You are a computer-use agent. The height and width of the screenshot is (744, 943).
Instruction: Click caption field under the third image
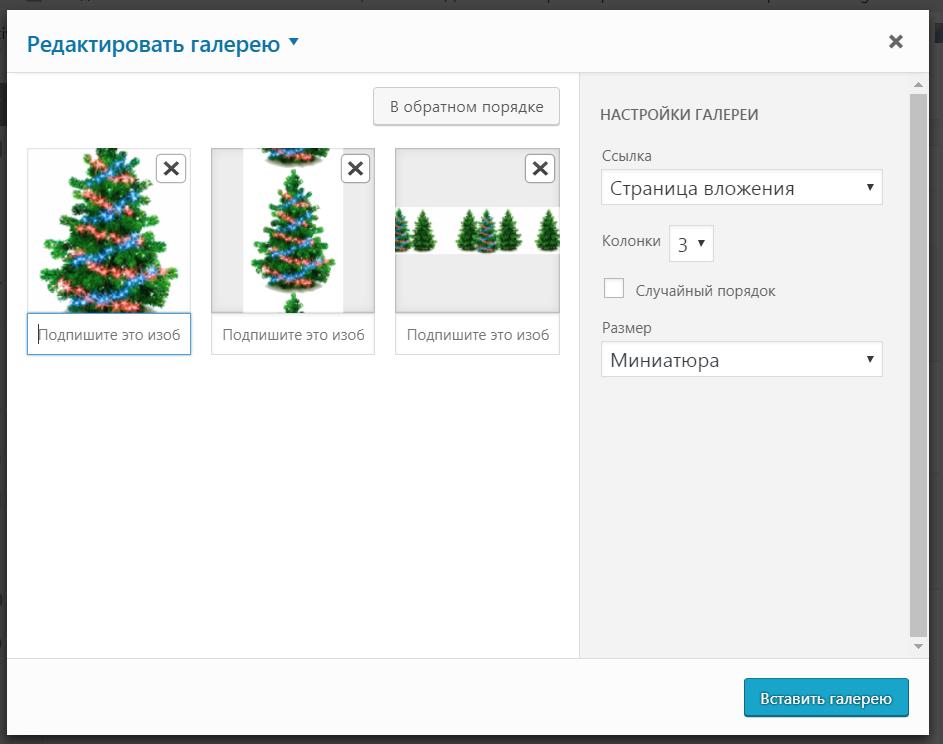(x=477, y=335)
